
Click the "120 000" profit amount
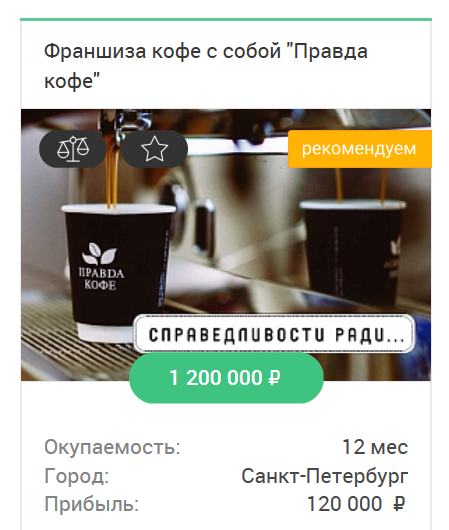point(345,504)
